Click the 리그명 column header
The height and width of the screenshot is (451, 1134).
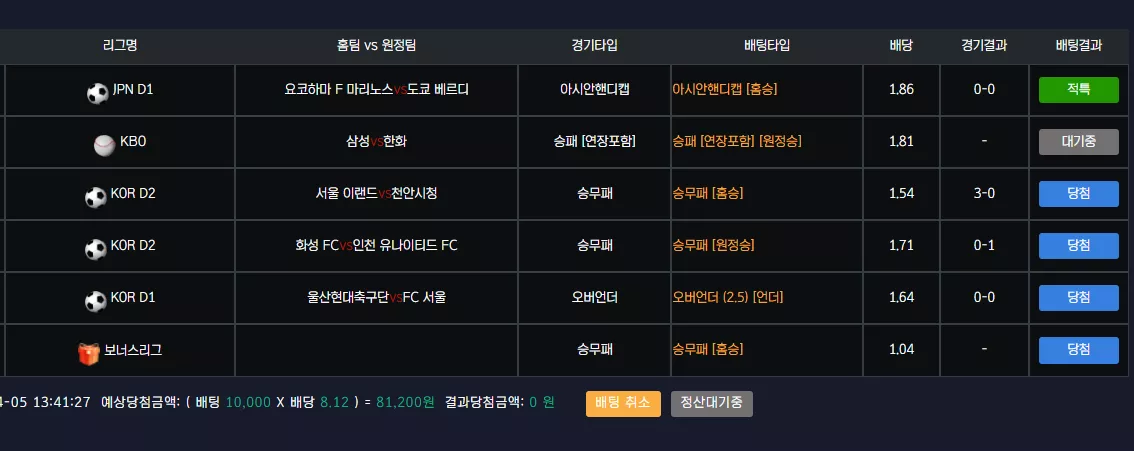[120, 46]
